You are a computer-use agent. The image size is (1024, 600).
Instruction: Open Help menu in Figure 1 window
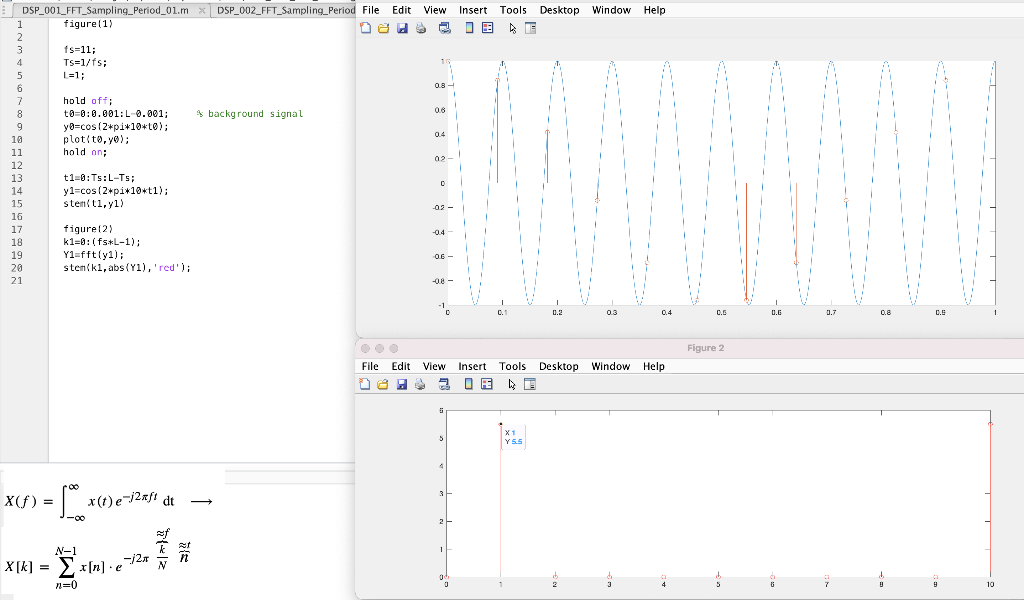pyautogui.click(x=654, y=10)
